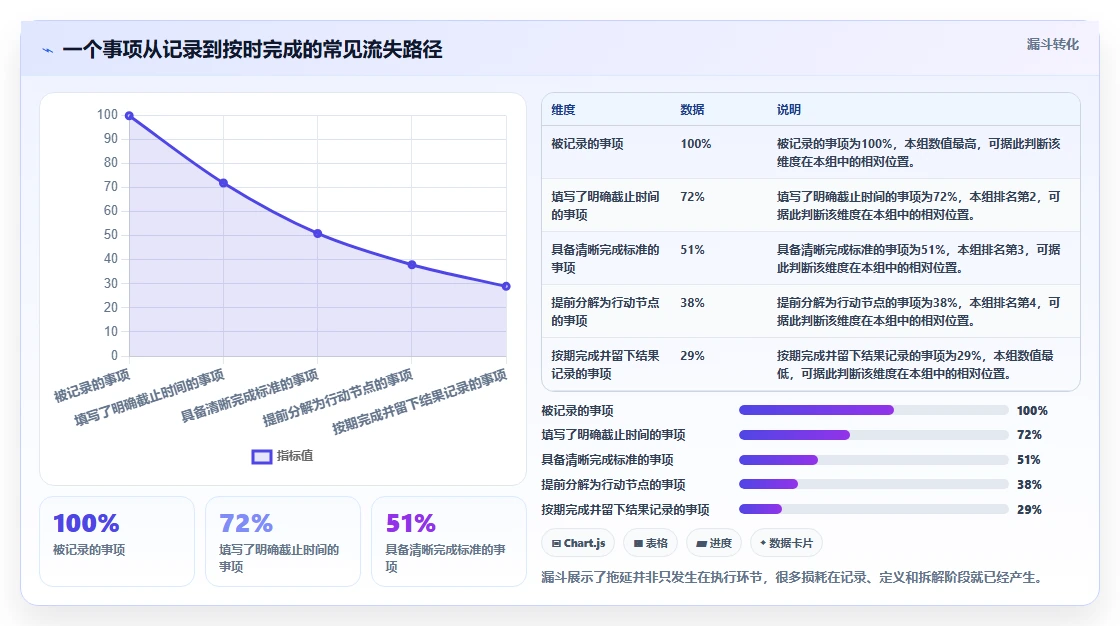The width and height of the screenshot is (1120, 626).
Task: Click the 填写了明确截止时间的事项 progress bar
Action: (x=874, y=435)
